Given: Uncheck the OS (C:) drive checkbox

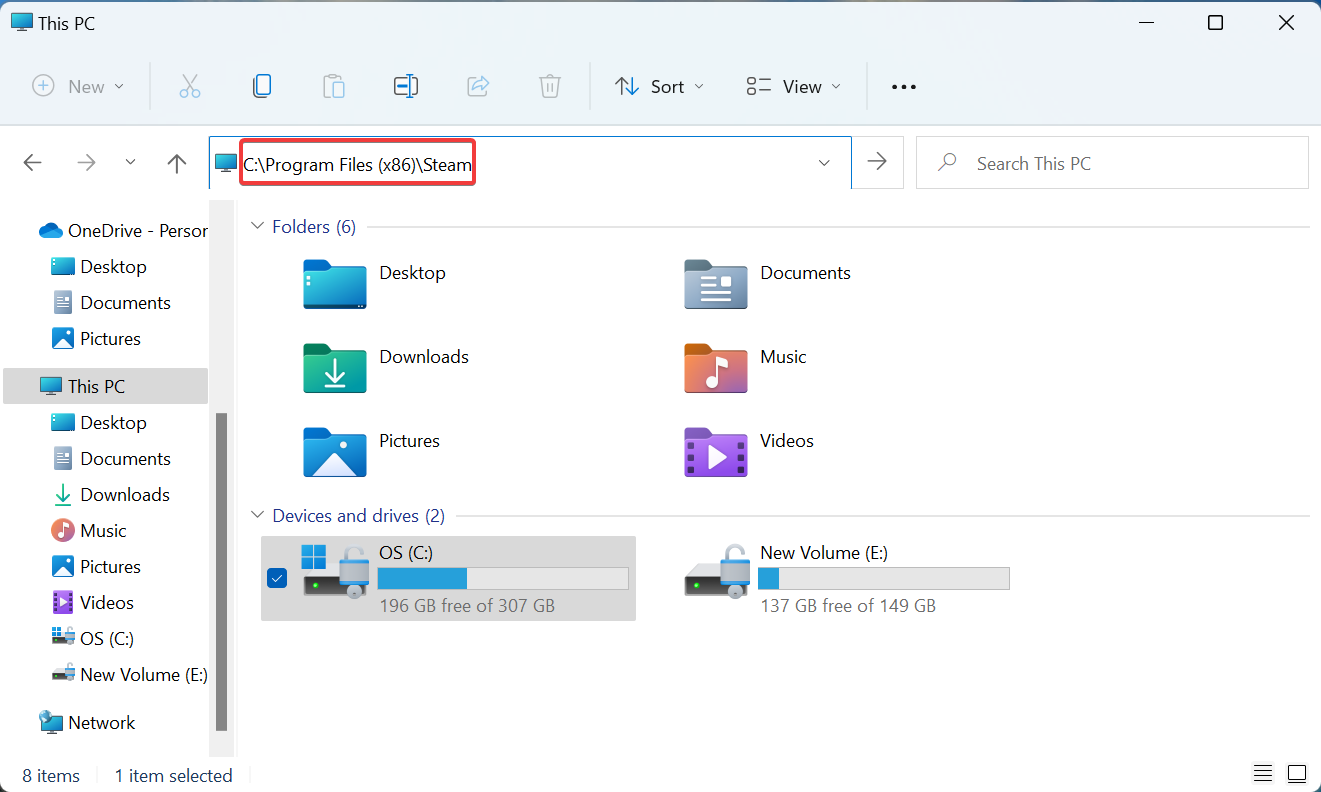Looking at the screenshot, I should point(277,578).
